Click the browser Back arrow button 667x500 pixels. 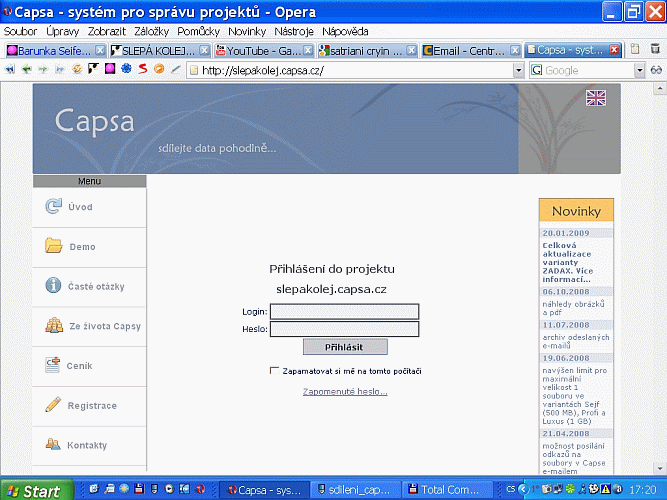27,69
